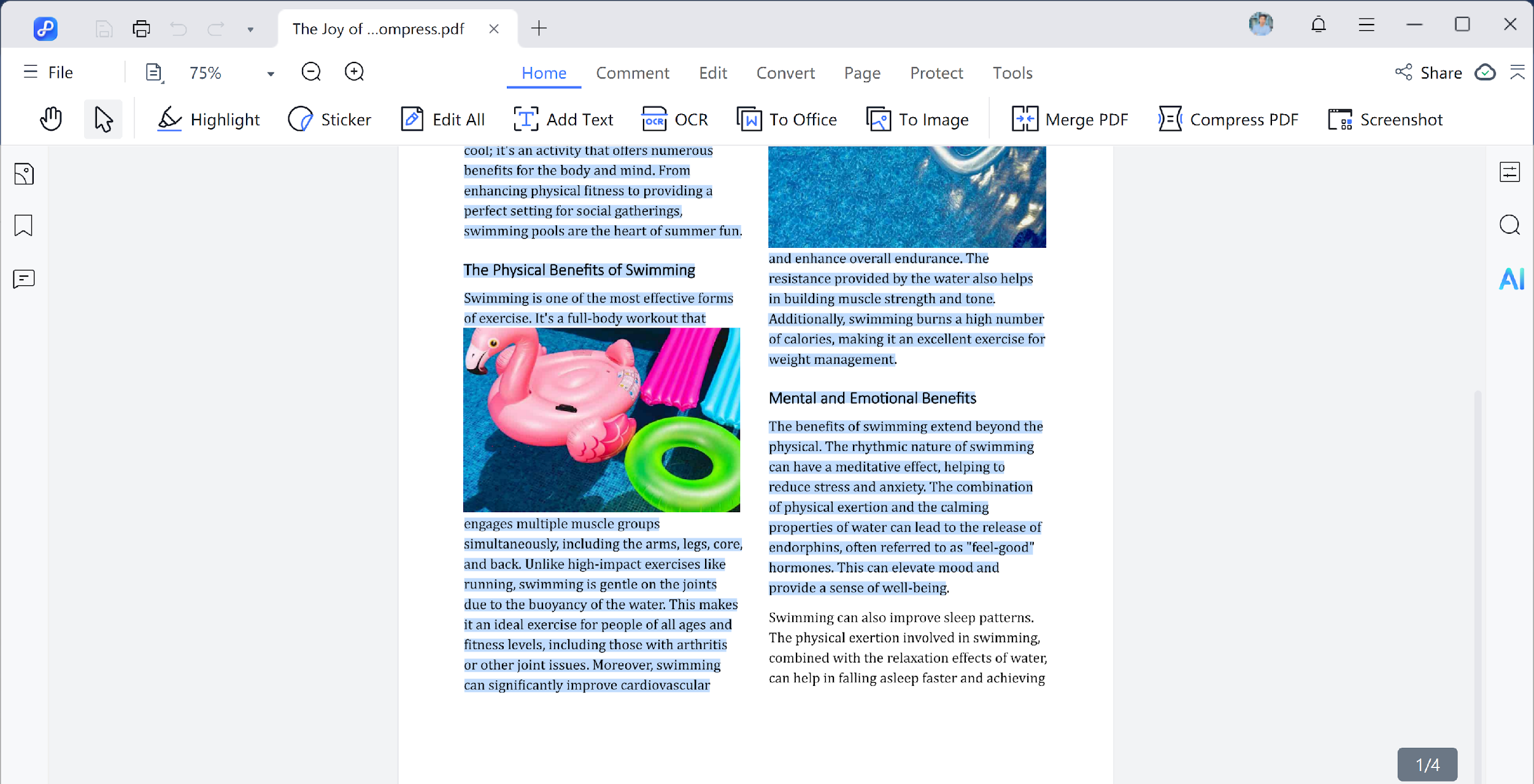Switch to the Convert tab

785,73
